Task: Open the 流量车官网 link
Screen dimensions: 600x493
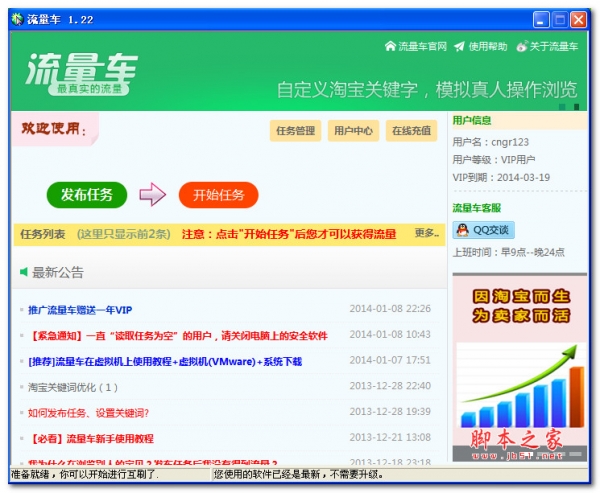Action: coord(422,46)
